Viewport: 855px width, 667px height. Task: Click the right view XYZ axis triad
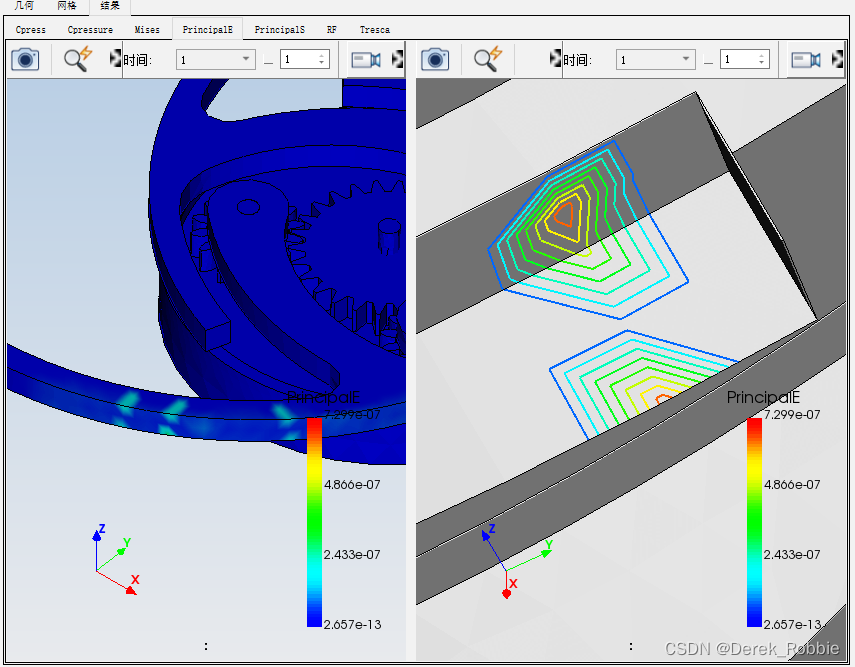point(516,561)
